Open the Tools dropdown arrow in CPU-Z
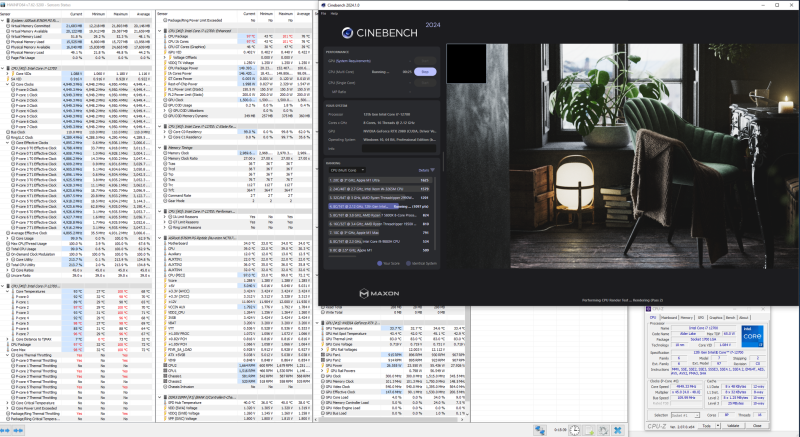 [x=717, y=426]
